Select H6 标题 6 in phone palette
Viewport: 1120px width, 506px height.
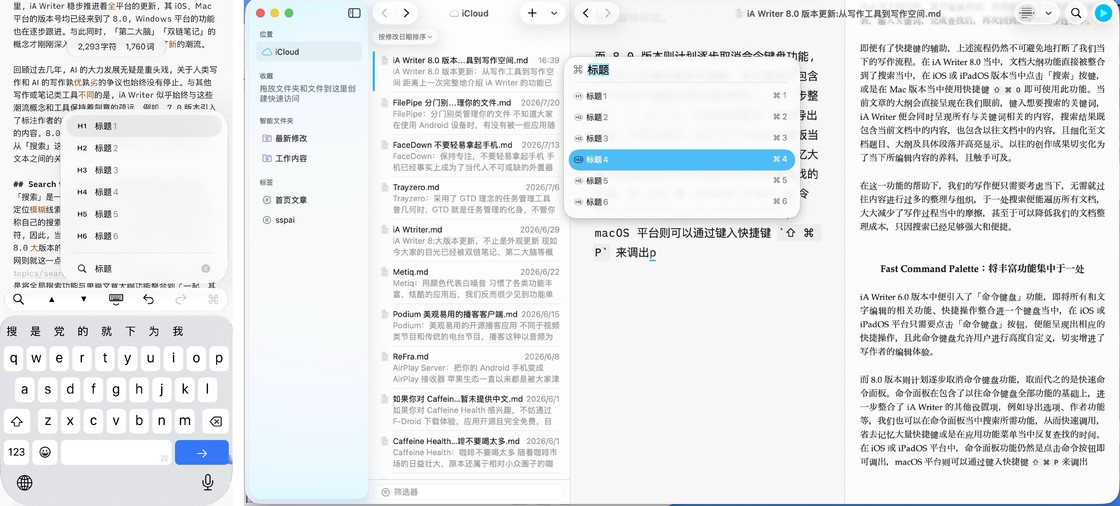click(x=144, y=236)
